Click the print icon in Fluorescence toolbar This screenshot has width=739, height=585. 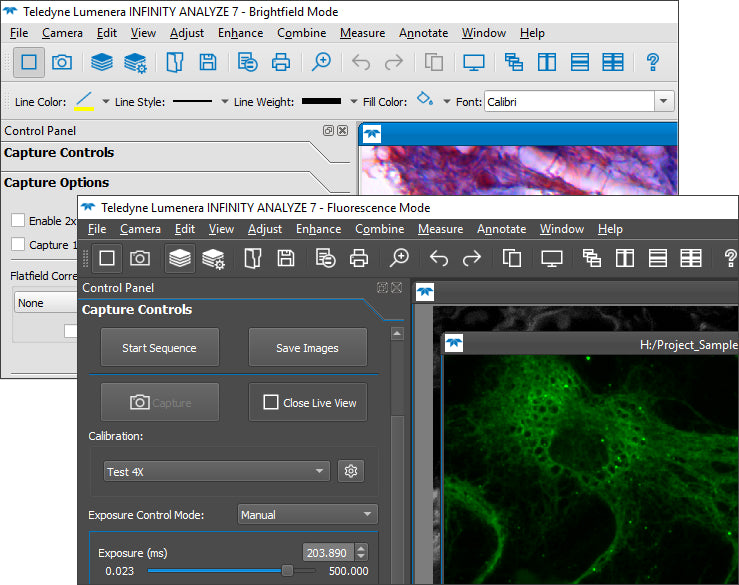[359, 258]
